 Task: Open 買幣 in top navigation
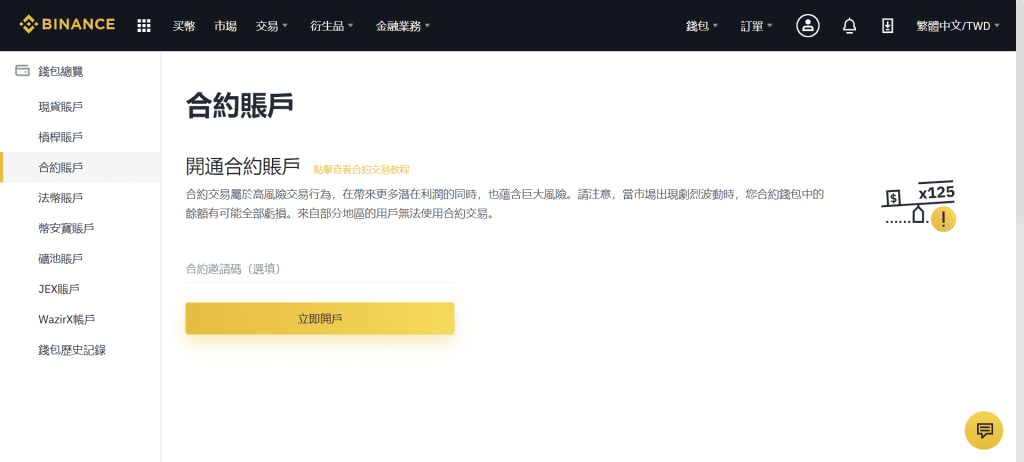coord(184,26)
